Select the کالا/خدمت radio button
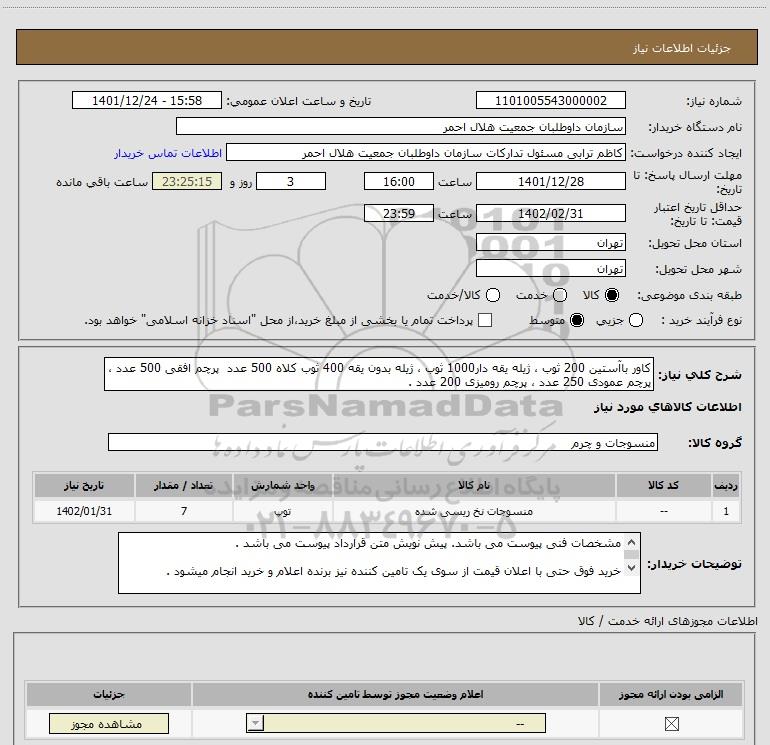 coord(493,295)
